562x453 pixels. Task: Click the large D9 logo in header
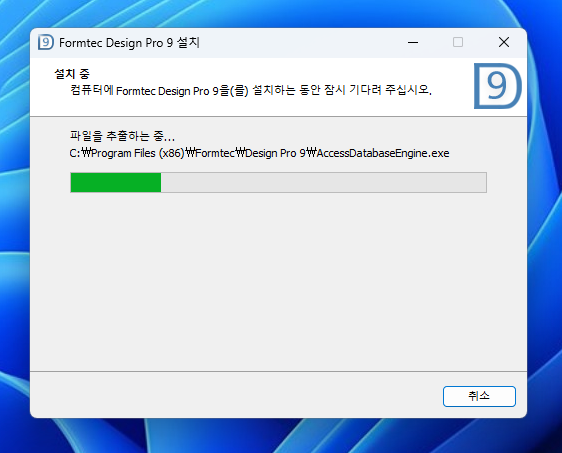tap(497, 86)
